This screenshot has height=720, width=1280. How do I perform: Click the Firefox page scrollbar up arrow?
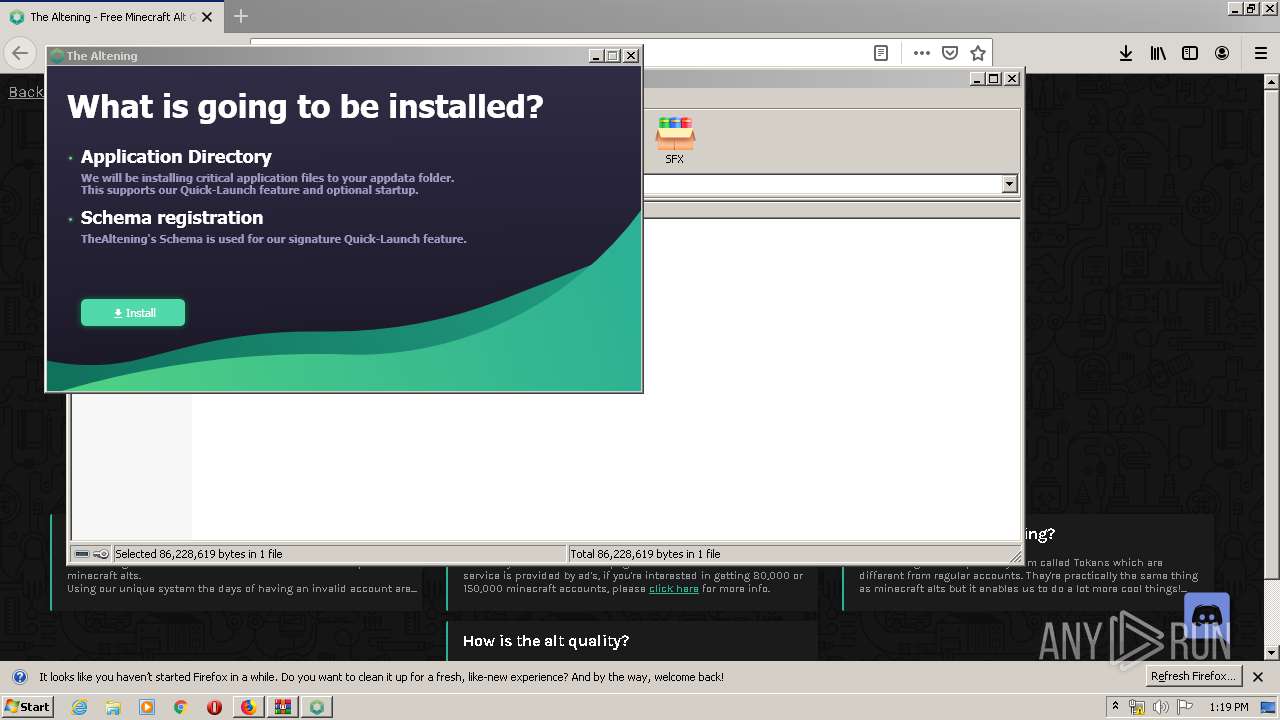(x=1272, y=81)
